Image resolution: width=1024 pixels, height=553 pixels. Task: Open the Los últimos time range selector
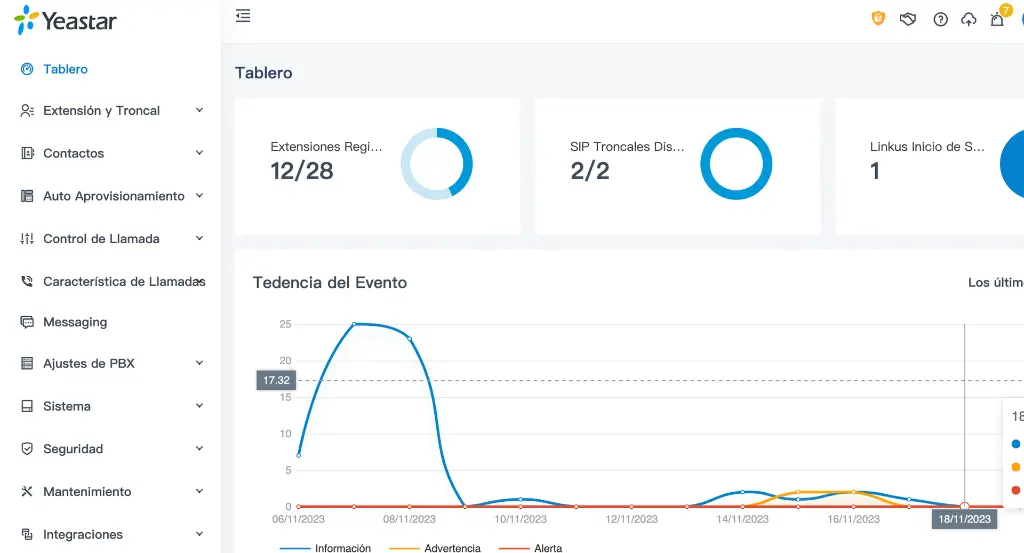(x=994, y=283)
